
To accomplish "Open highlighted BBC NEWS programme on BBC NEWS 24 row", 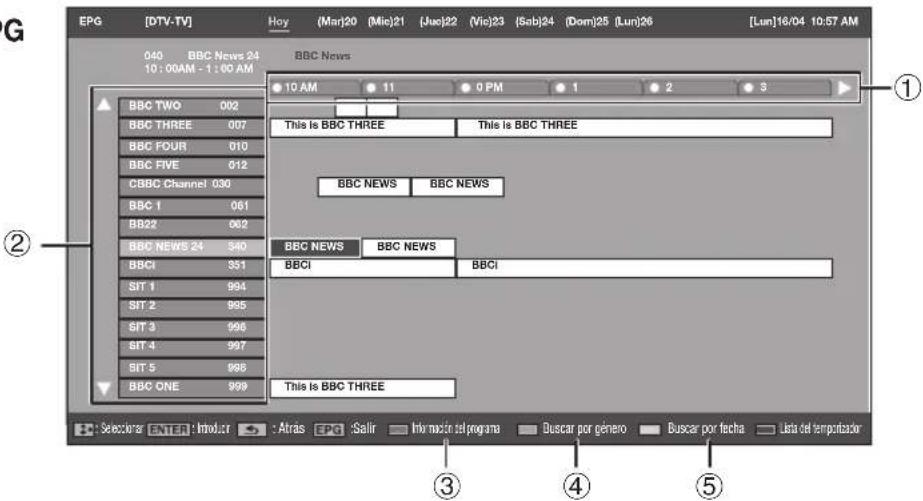I will [x=315, y=247].
